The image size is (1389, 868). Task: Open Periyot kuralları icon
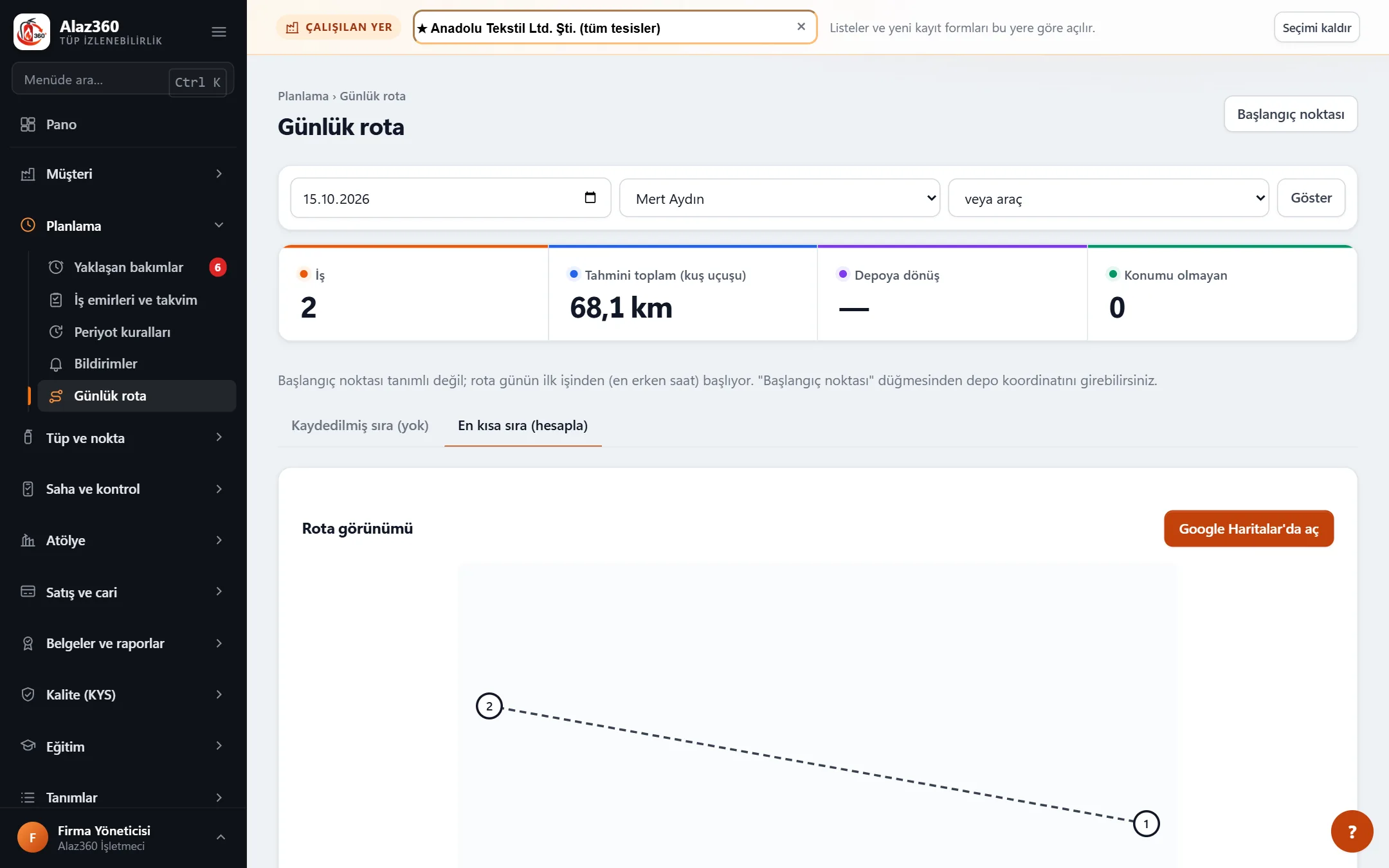(56, 332)
